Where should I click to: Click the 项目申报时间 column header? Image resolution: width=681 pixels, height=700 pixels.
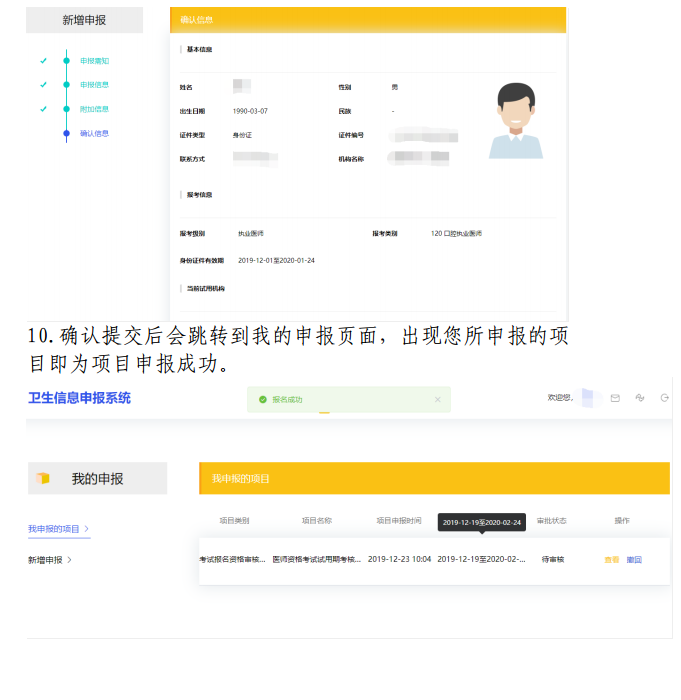[398, 521]
